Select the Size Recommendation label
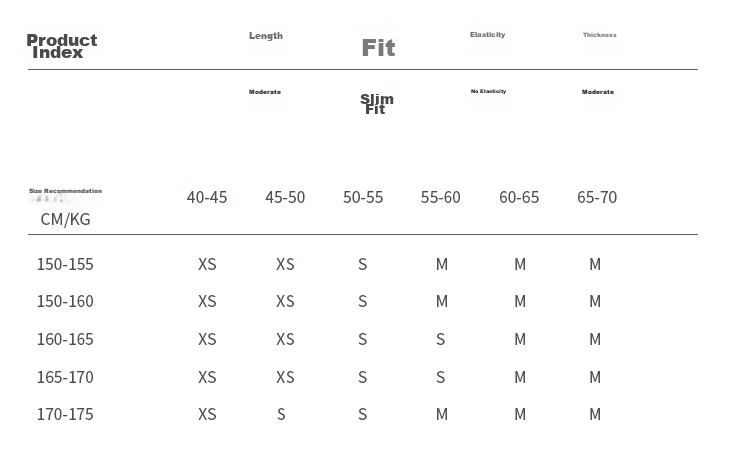Screen dimensions: 750x465 (x=66, y=191)
